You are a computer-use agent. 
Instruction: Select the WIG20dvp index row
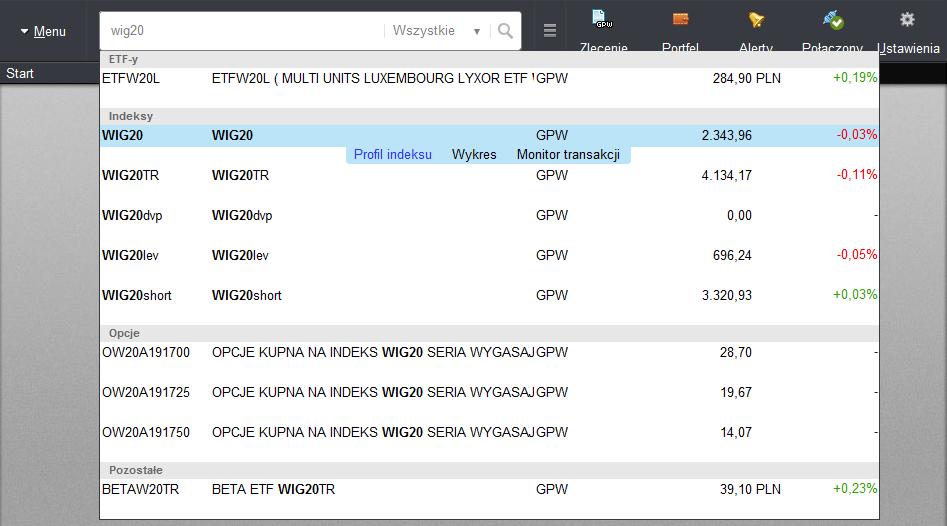coord(489,216)
